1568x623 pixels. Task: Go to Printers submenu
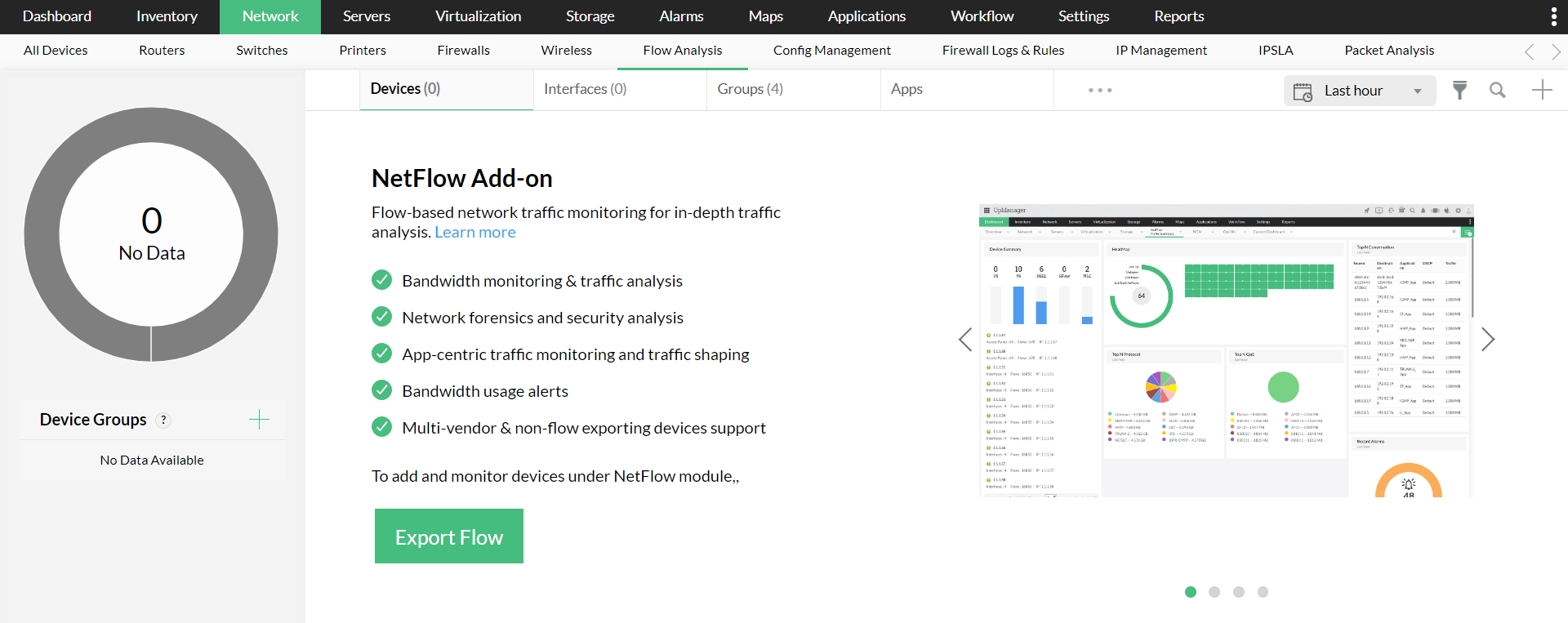coord(363,51)
